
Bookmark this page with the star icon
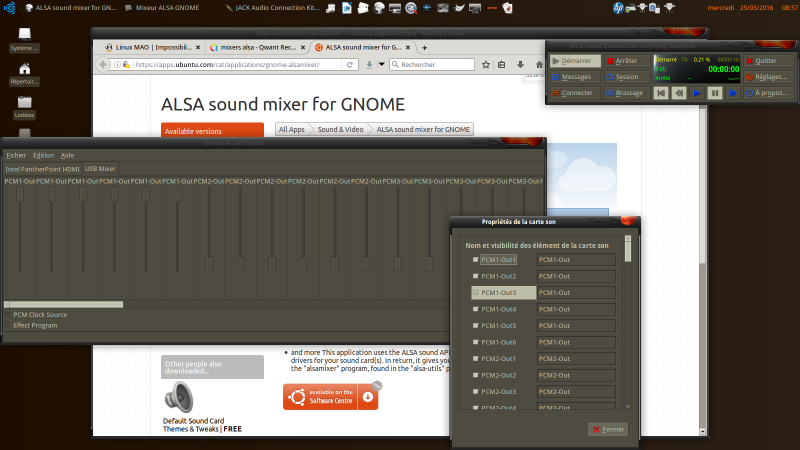click(486, 65)
